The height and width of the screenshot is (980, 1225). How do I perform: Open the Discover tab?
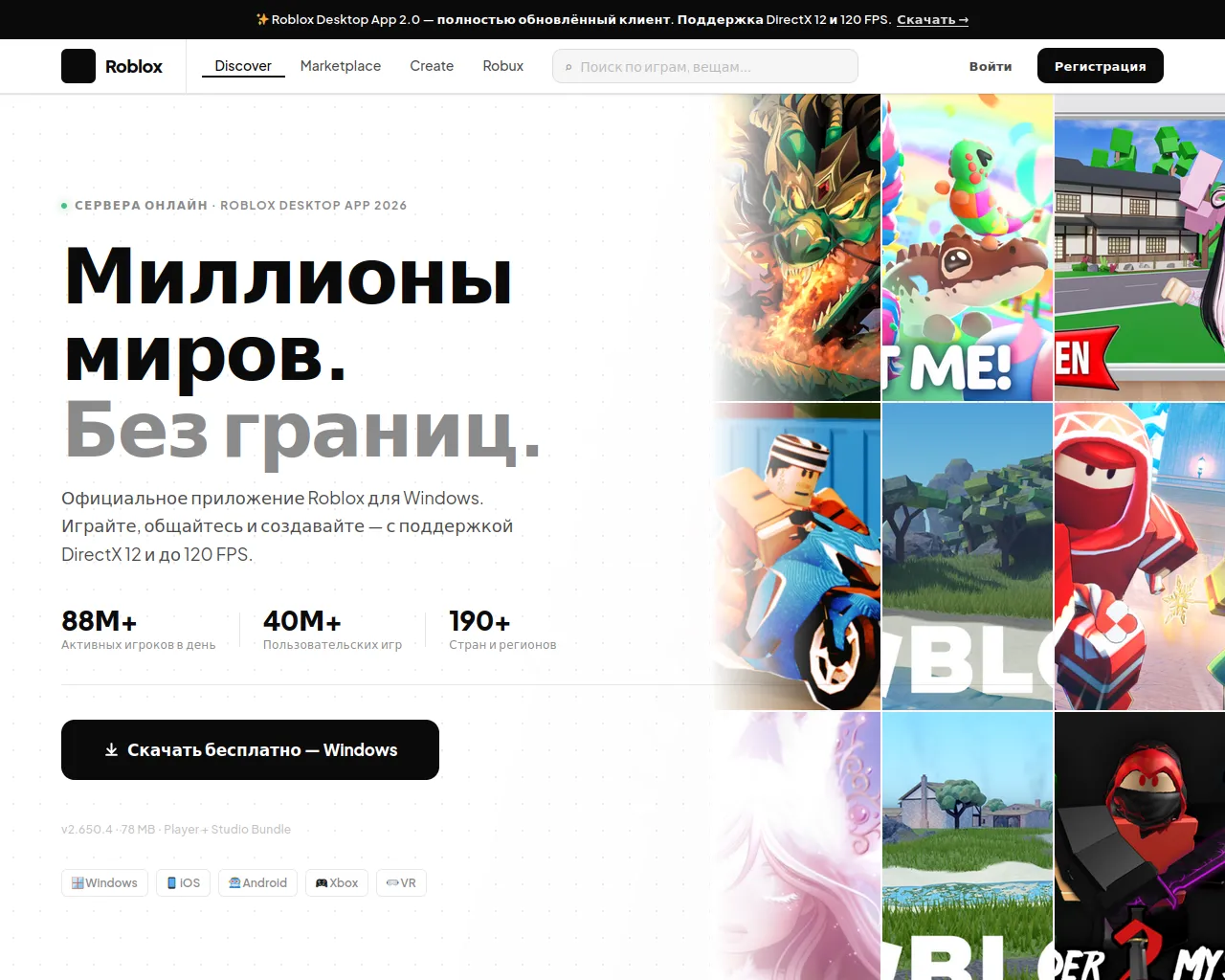tap(243, 66)
